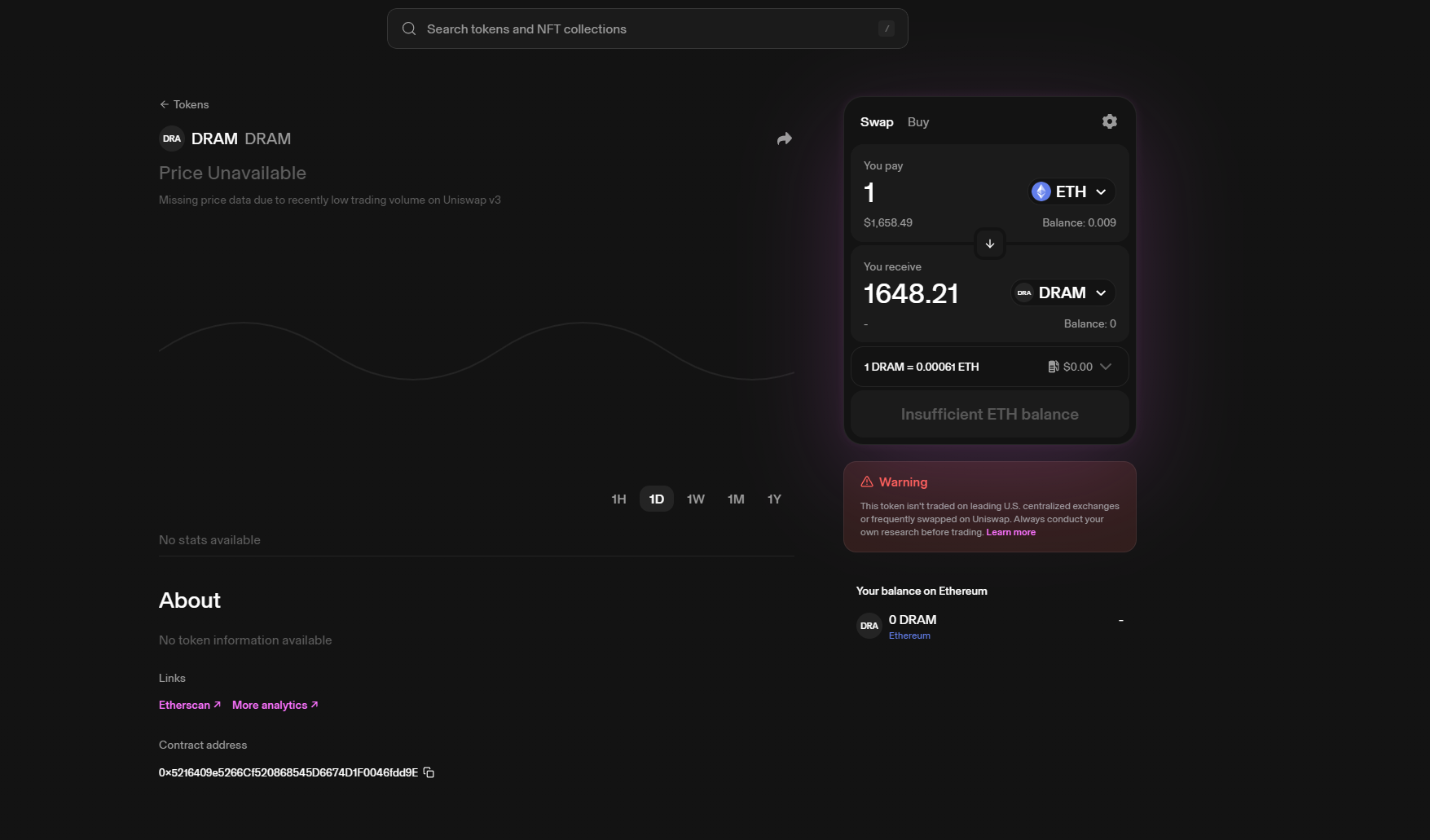The height and width of the screenshot is (840, 1430).
Task: Open the ETH token selector dropdown
Action: click(x=1071, y=191)
